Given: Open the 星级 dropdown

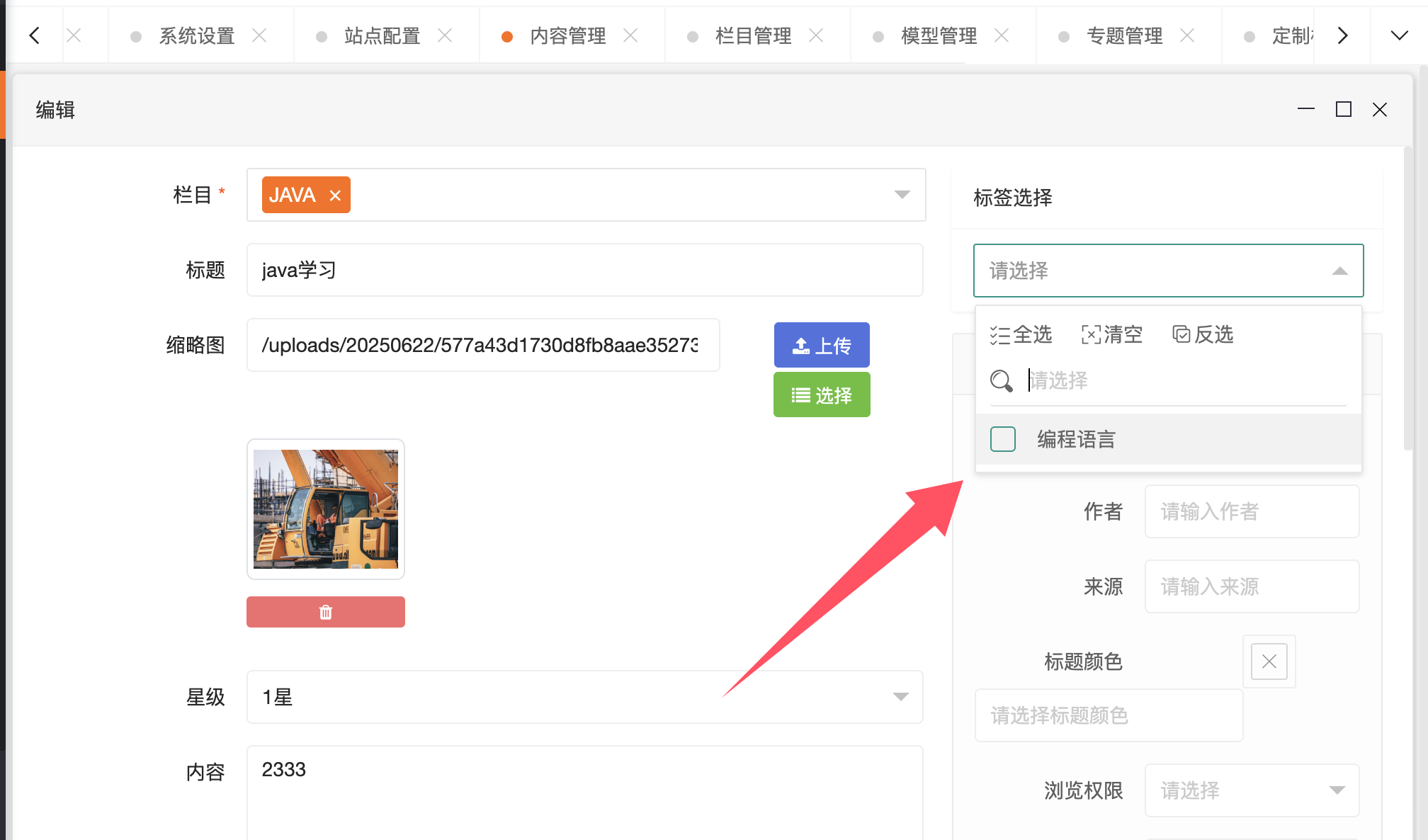Looking at the screenshot, I should 584,697.
